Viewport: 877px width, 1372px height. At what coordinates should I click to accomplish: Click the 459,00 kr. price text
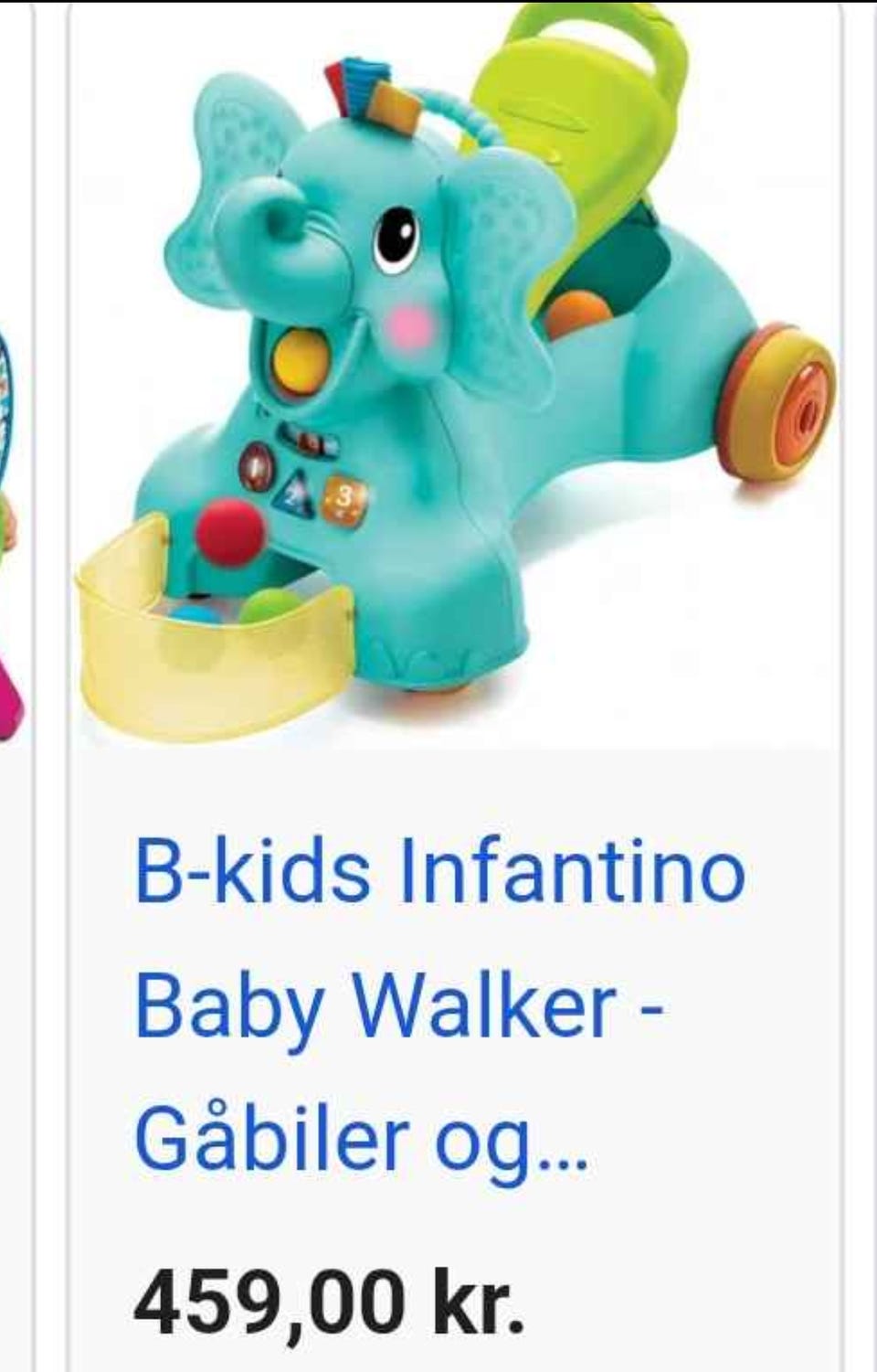point(329,1302)
